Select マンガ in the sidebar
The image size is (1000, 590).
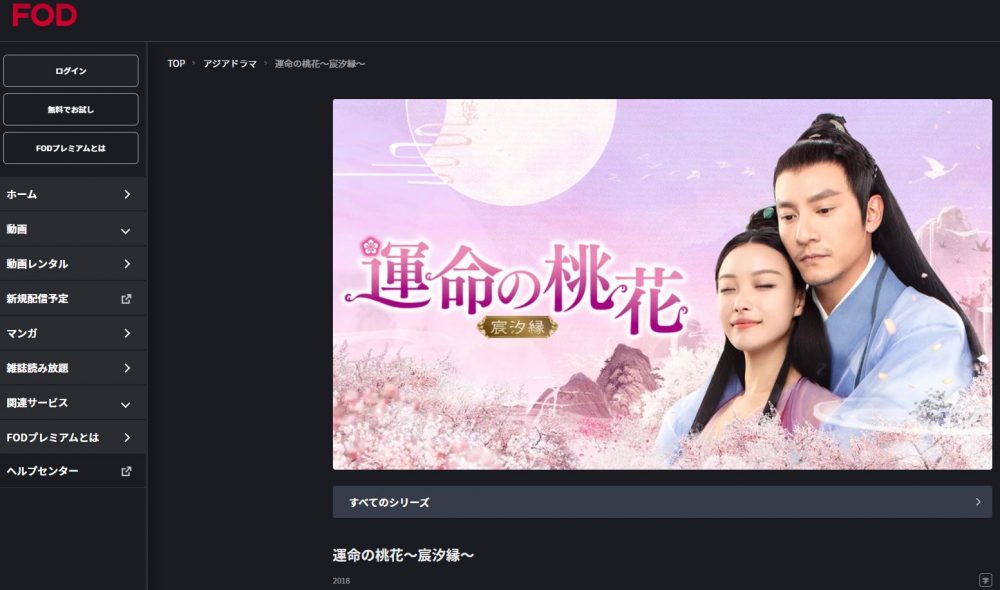click(x=73, y=333)
